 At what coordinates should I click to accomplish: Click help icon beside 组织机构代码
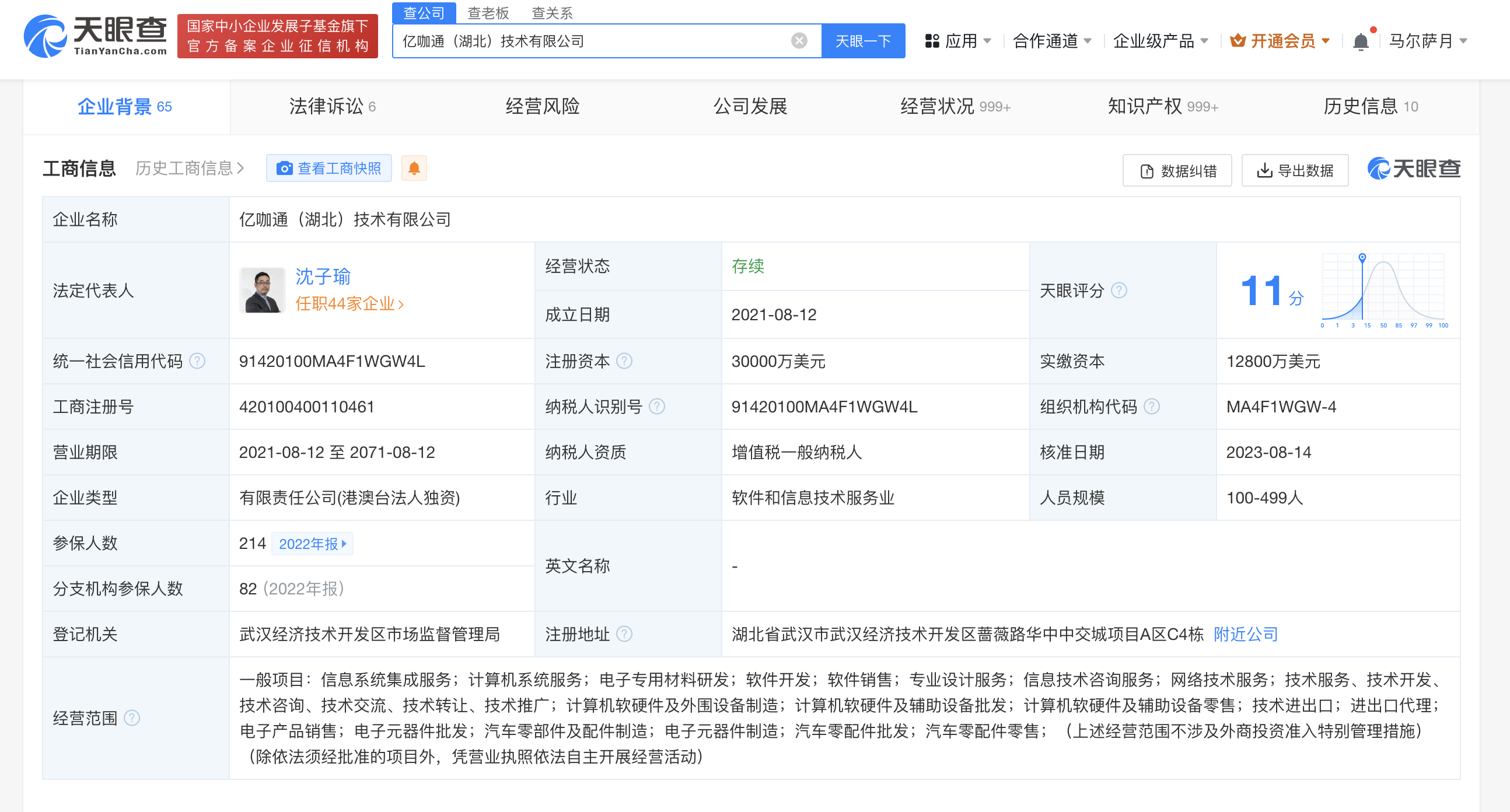coord(1151,407)
